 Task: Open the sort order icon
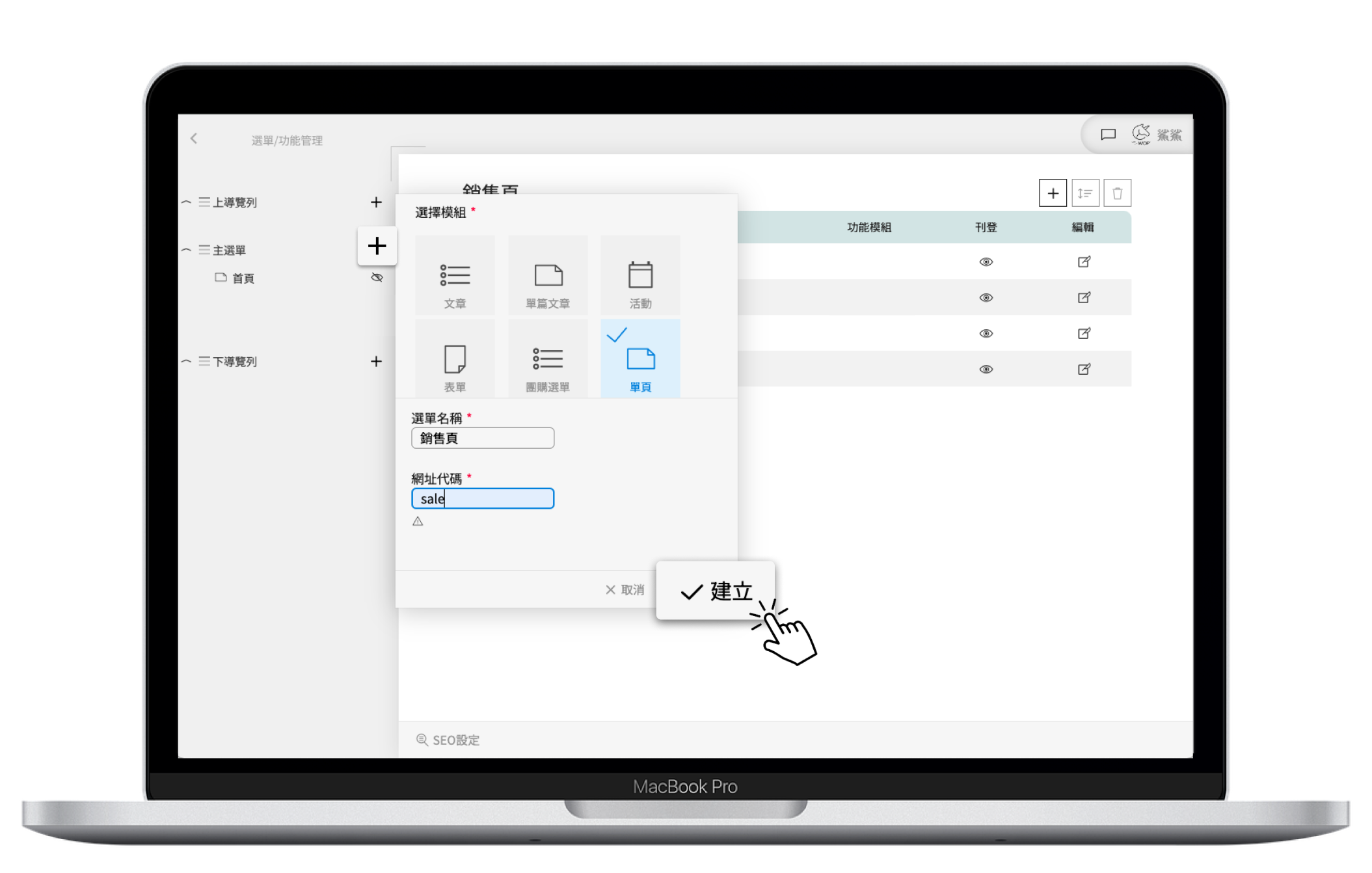coord(1084,193)
